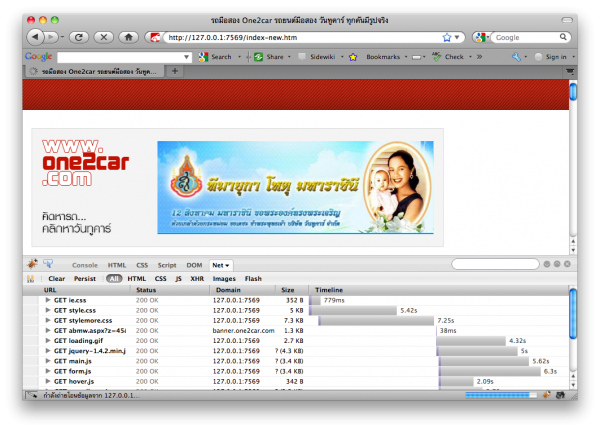
Task: Switch to Firebug CSS panel tab
Action: click(142, 265)
